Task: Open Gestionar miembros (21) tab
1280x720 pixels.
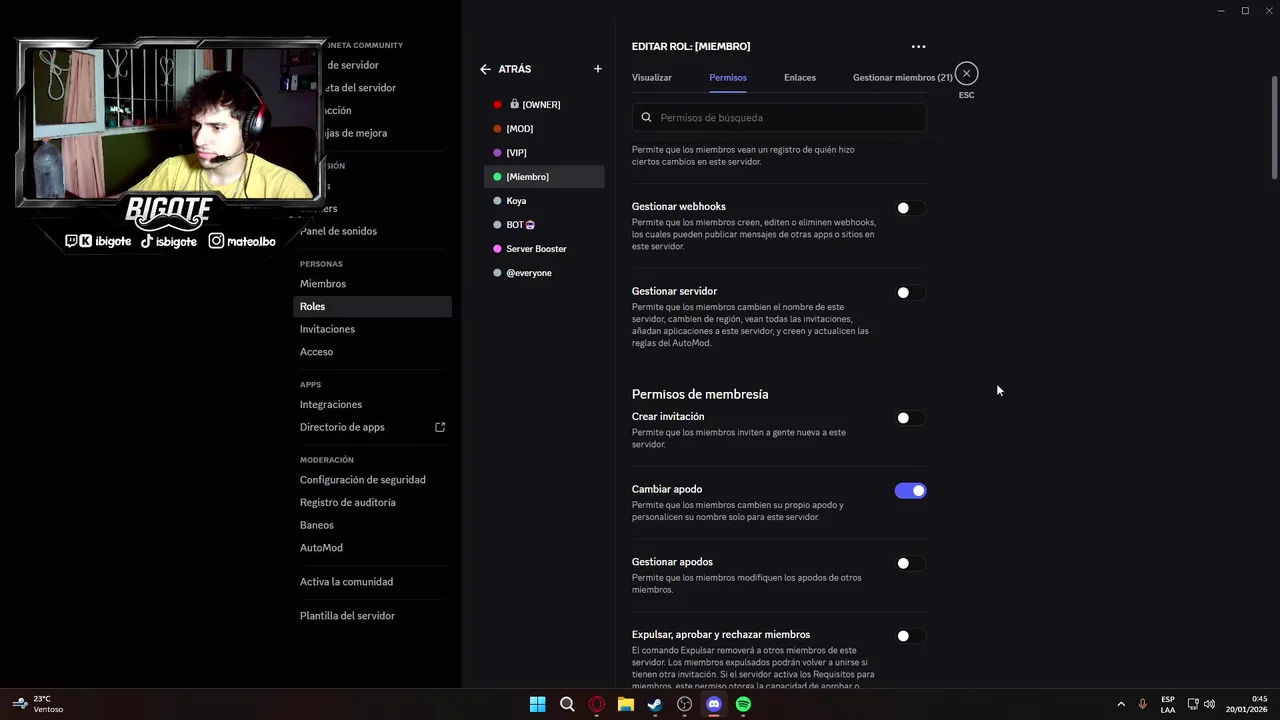Action: point(903,78)
